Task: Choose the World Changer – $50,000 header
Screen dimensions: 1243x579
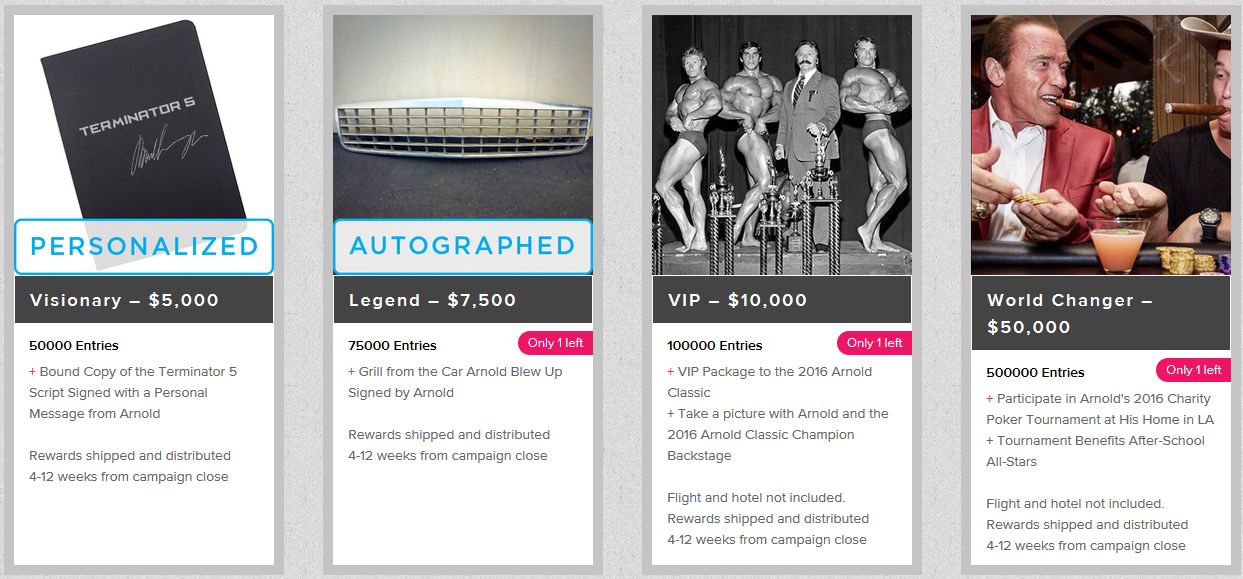Action: click(x=1101, y=313)
